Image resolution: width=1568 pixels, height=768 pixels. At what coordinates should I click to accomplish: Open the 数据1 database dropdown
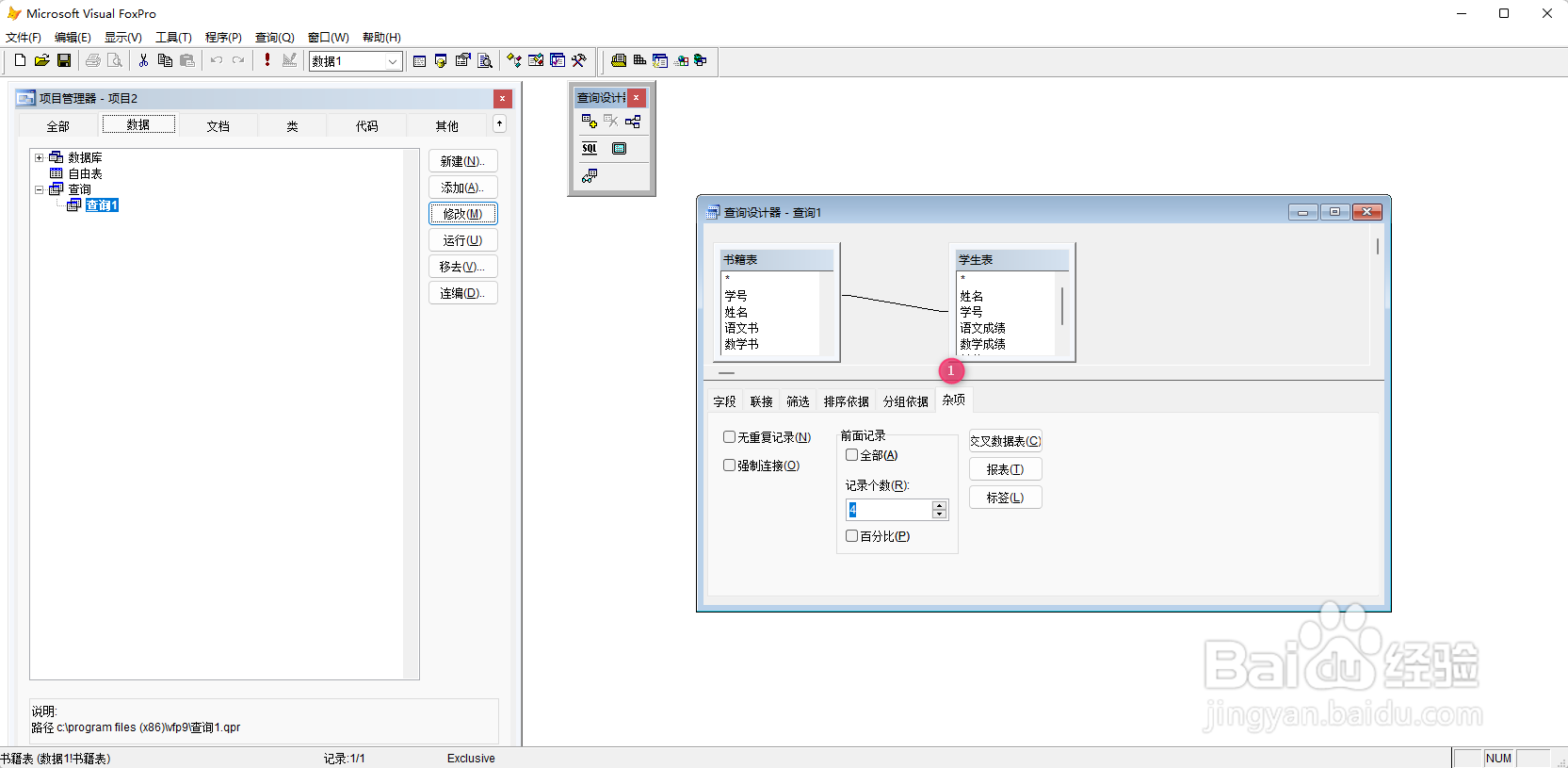tap(393, 61)
